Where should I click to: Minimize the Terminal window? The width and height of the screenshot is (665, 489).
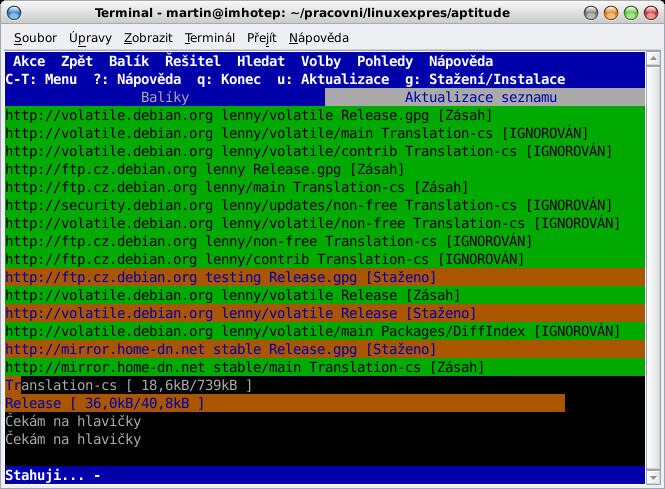point(598,12)
